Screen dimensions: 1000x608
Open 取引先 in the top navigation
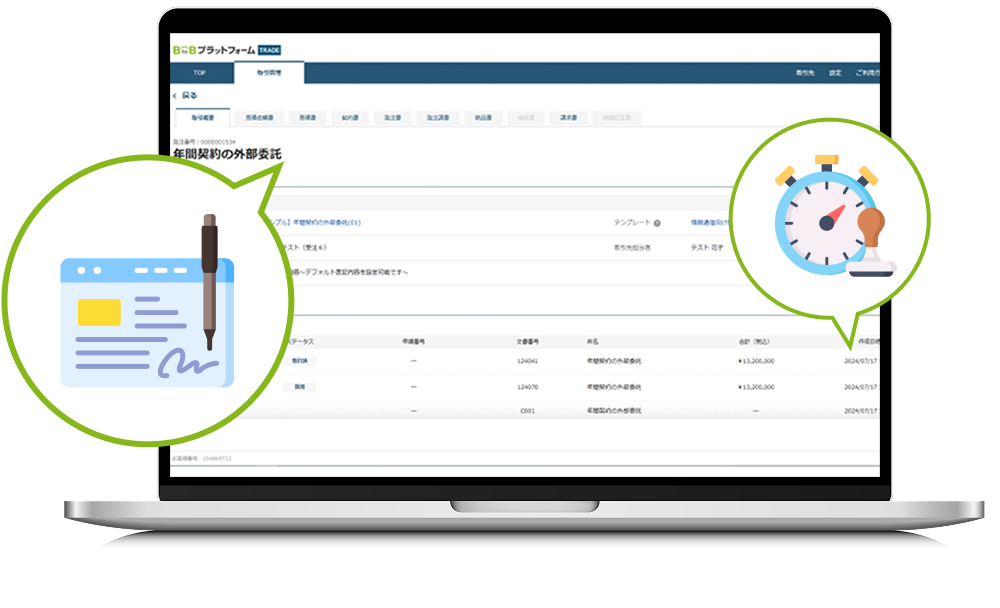(x=805, y=73)
